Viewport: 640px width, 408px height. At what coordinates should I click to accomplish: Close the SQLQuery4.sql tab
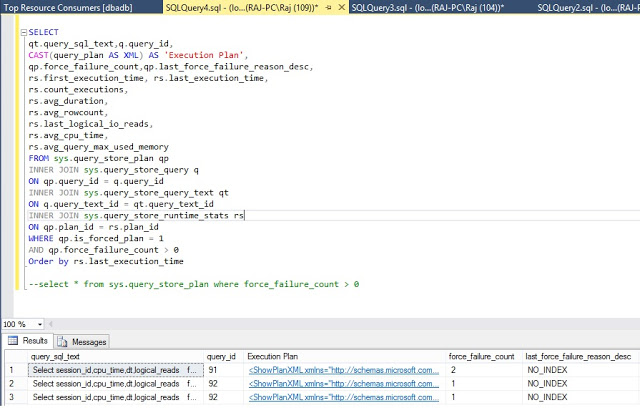tap(342, 8)
